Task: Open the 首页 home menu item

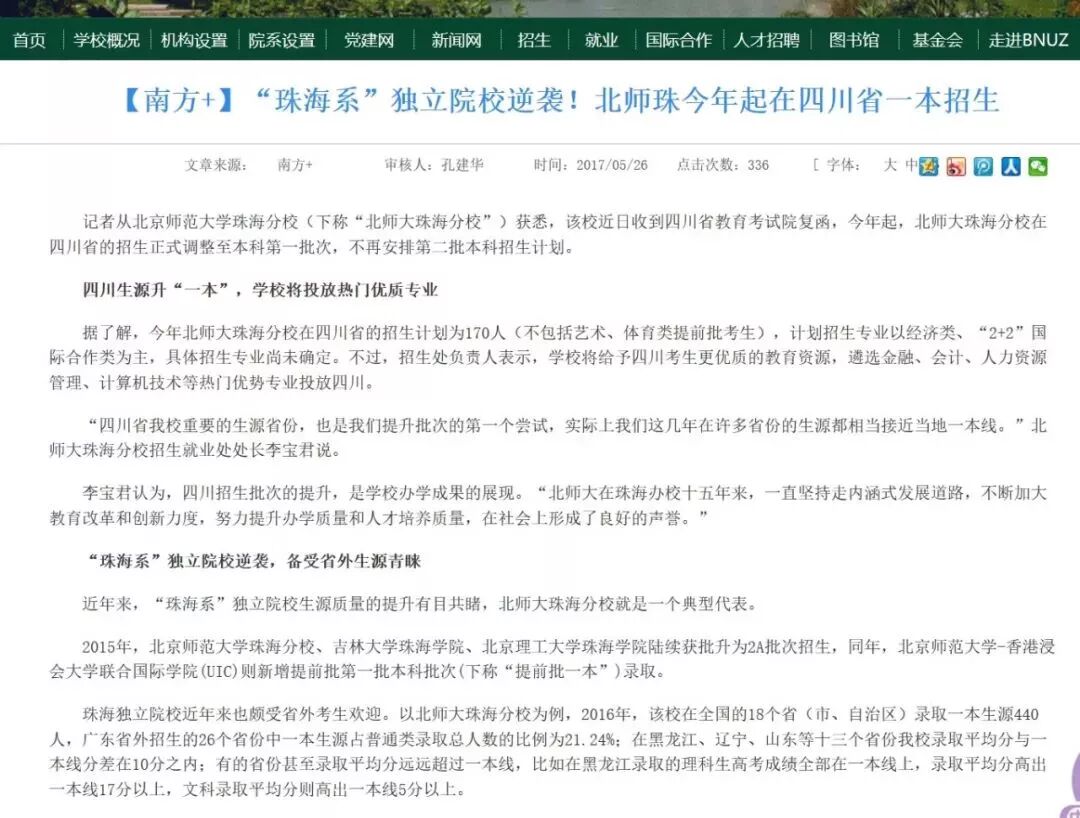Action: point(30,40)
